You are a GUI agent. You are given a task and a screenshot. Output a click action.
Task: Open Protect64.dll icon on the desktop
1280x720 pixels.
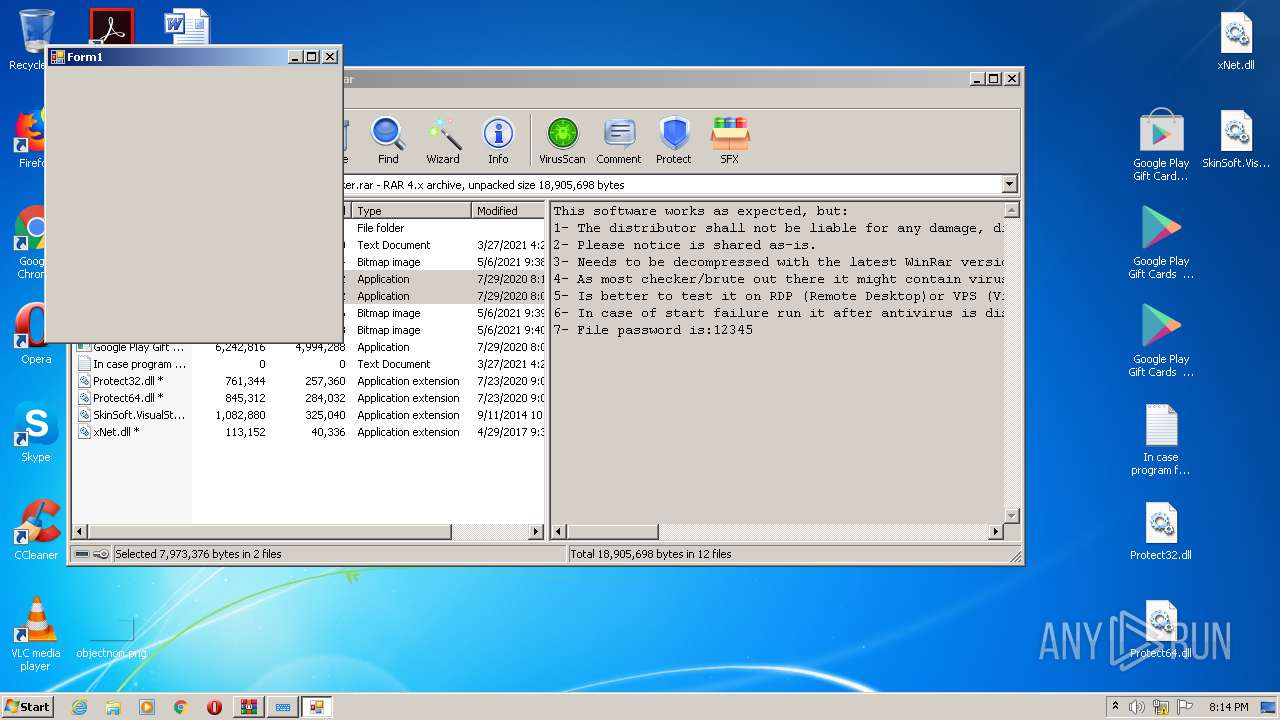tap(1161, 629)
